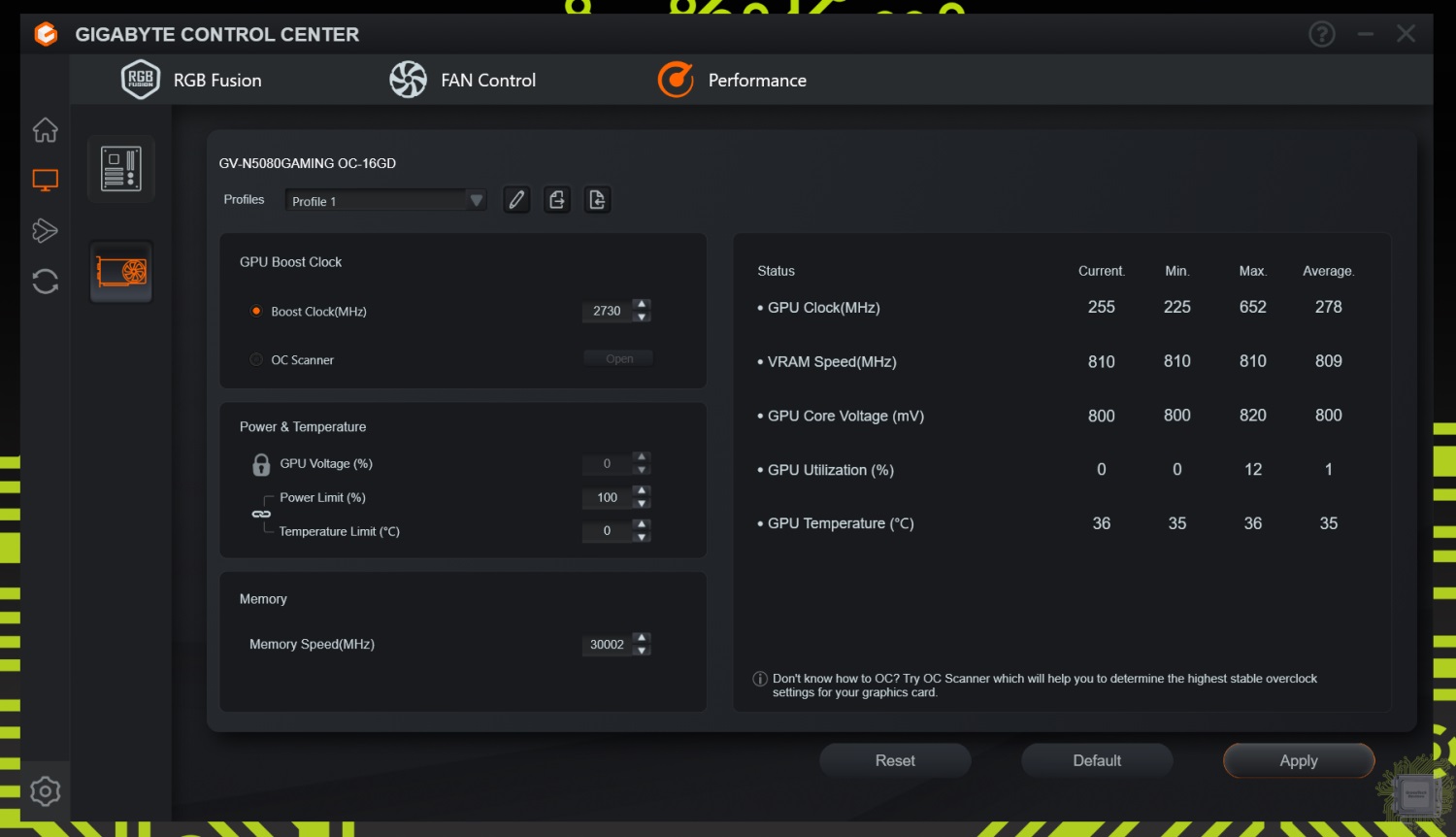The width and height of the screenshot is (1456, 837).
Task: Open the monitor device section icon
Action: pyautogui.click(x=45, y=181)
